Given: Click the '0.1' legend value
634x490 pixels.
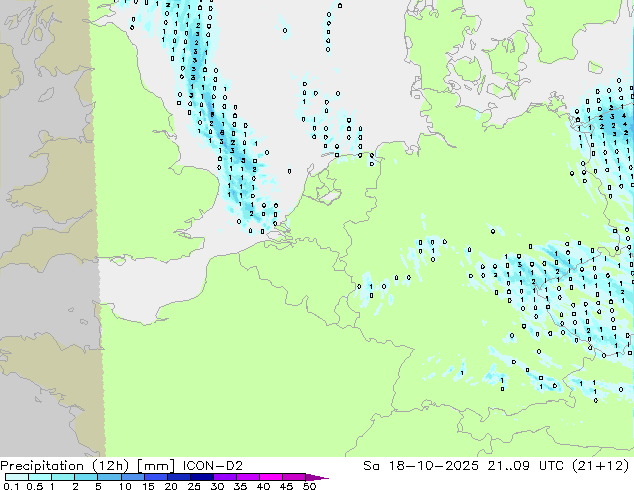Looking at the screenshot, I should pyautogui.click(x=11, y=486).
